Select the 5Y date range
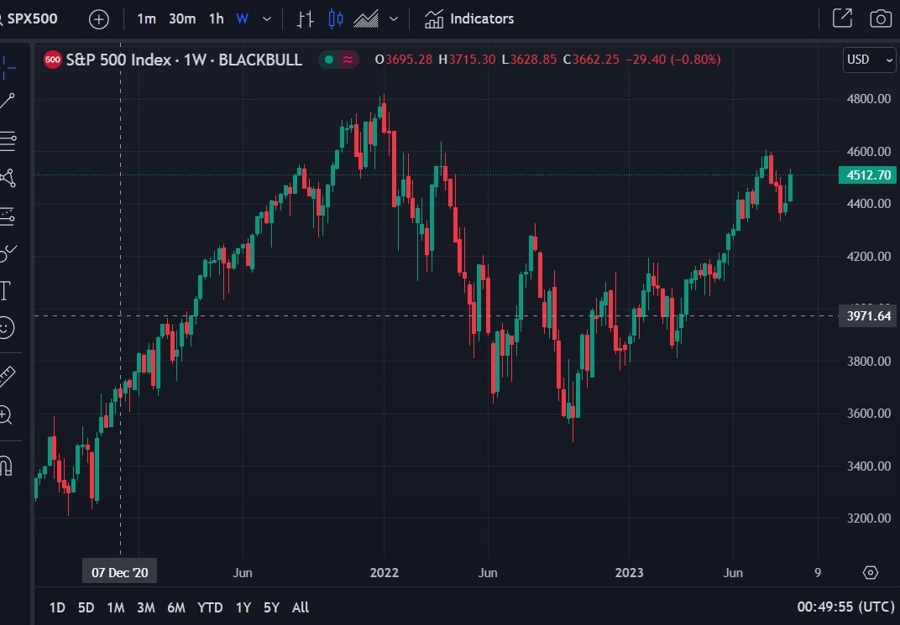Viewport: 900px width, 625px height. tap(271, 607)
